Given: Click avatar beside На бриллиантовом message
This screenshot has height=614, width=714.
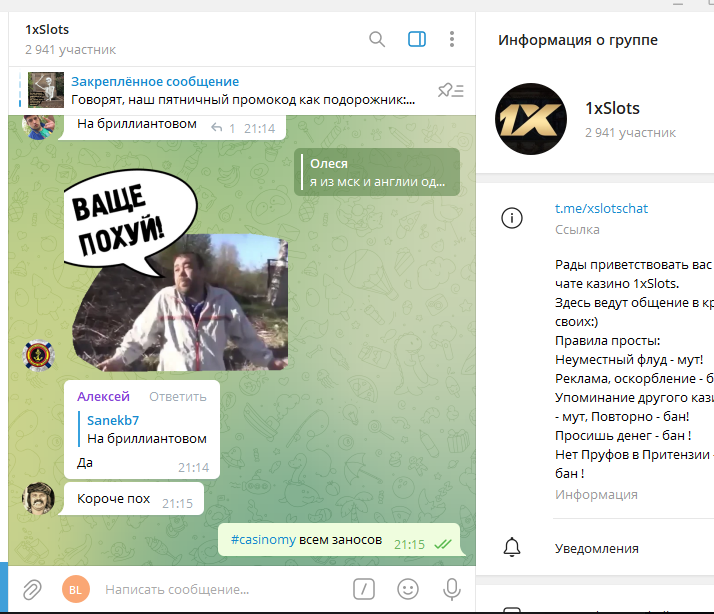Looking at the screenshot, I should pos(39,127).
